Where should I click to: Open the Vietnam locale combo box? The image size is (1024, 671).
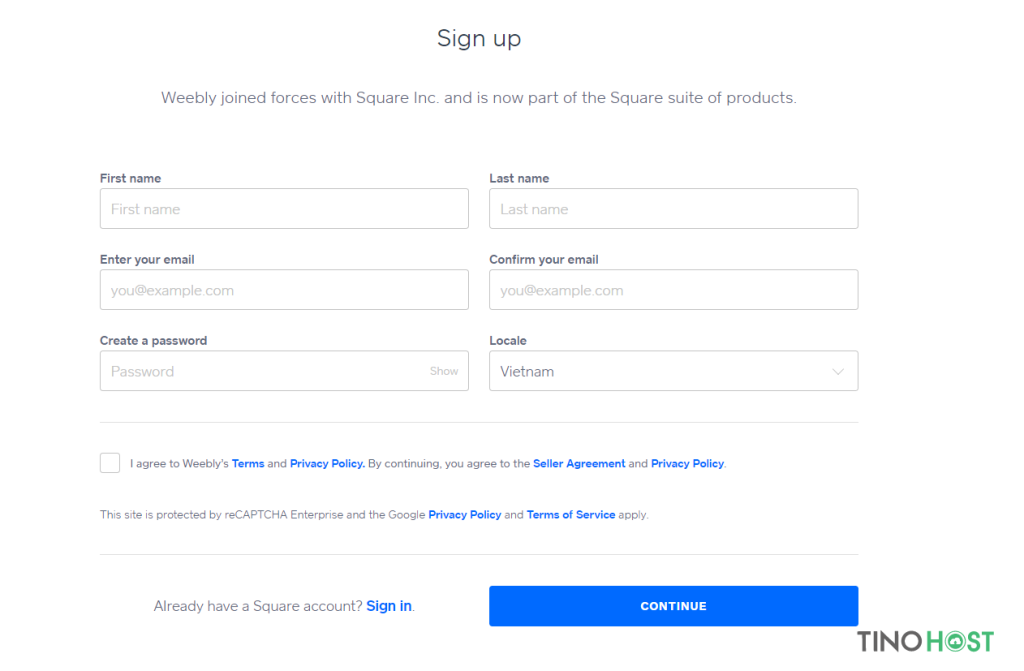[x=673, y=371]
